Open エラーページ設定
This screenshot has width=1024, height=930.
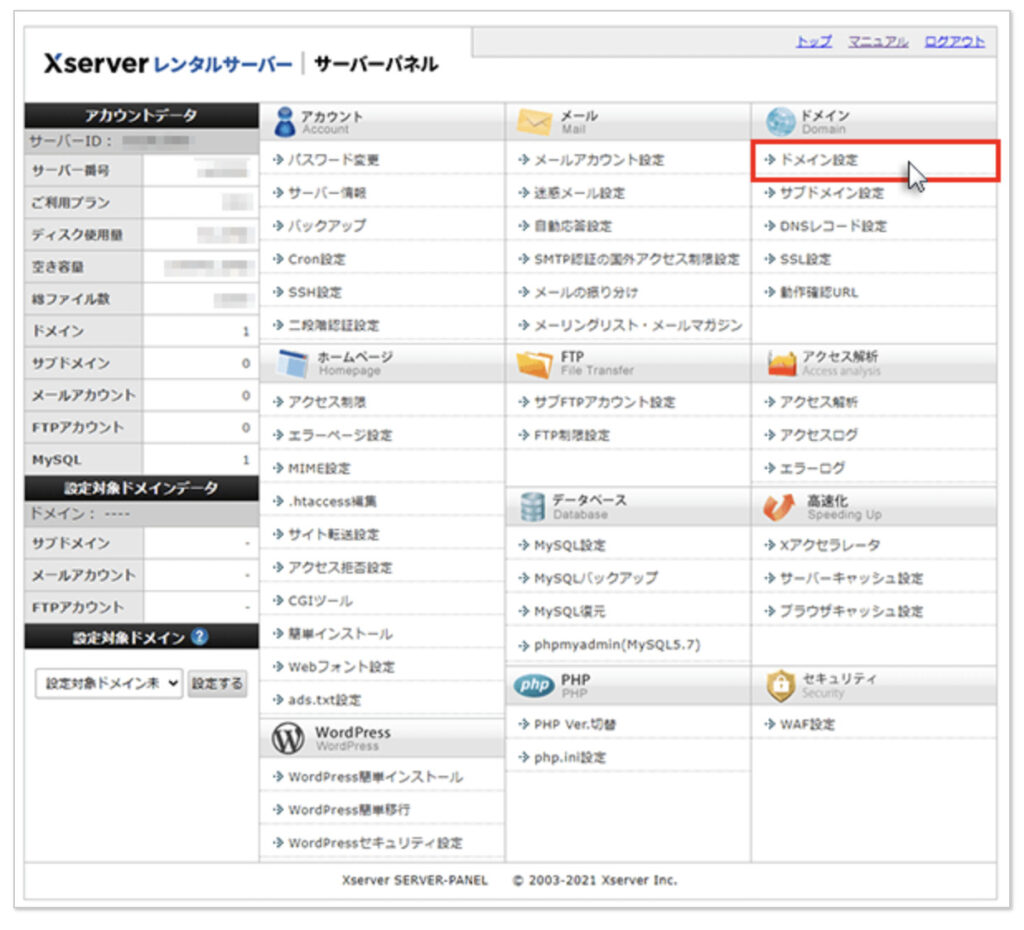click(340, 436)
